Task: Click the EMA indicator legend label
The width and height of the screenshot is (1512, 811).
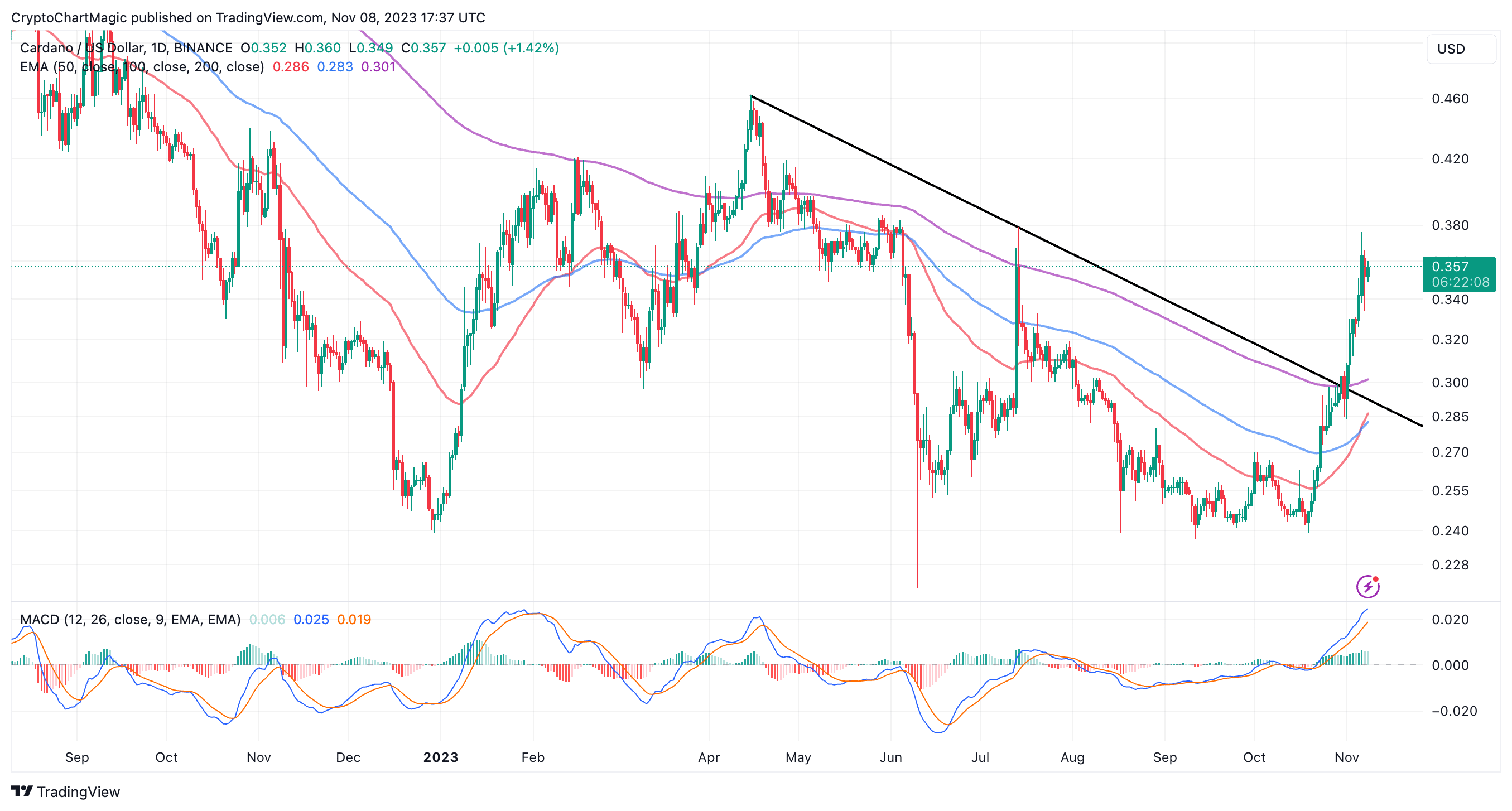Action: (142, 67)
